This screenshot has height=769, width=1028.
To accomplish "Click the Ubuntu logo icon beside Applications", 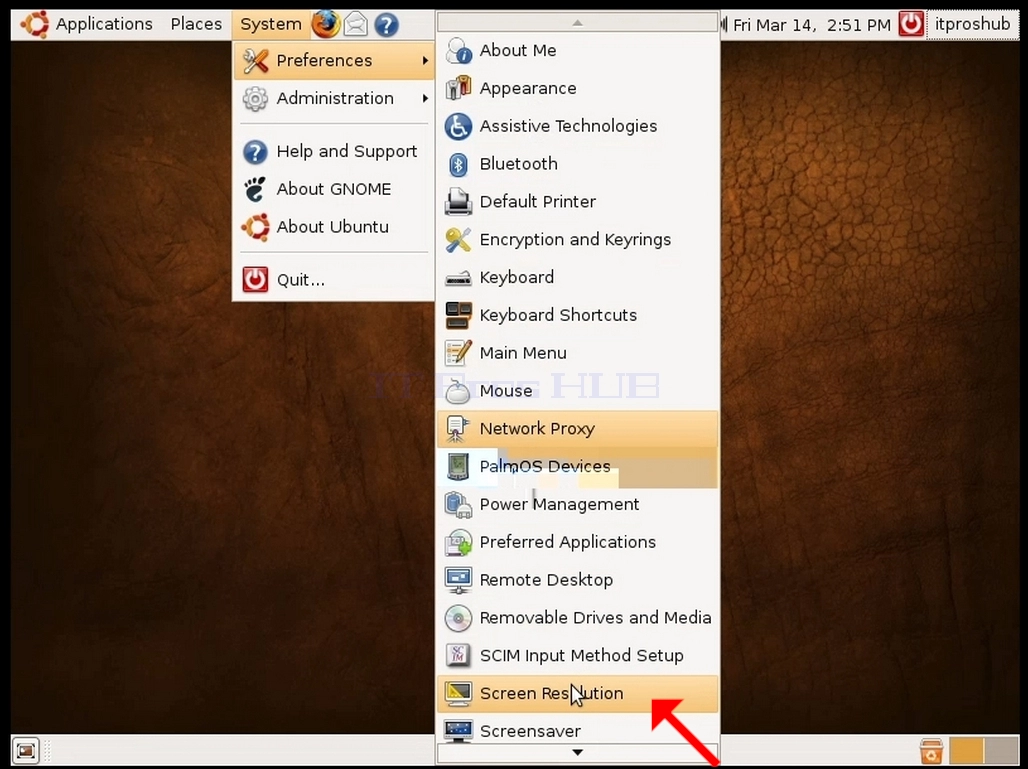I will coord(35,24).
